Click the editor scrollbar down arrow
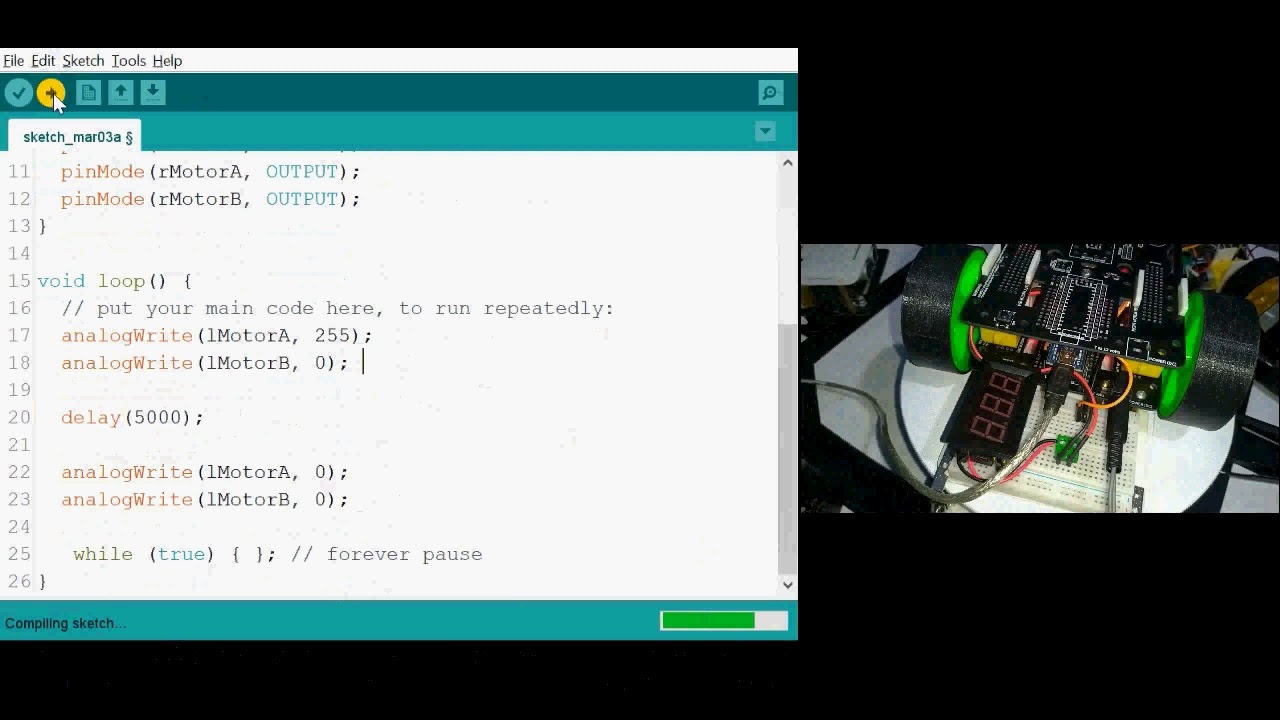The height and width of the screenshot is (720, 1280). coord(788,585)
